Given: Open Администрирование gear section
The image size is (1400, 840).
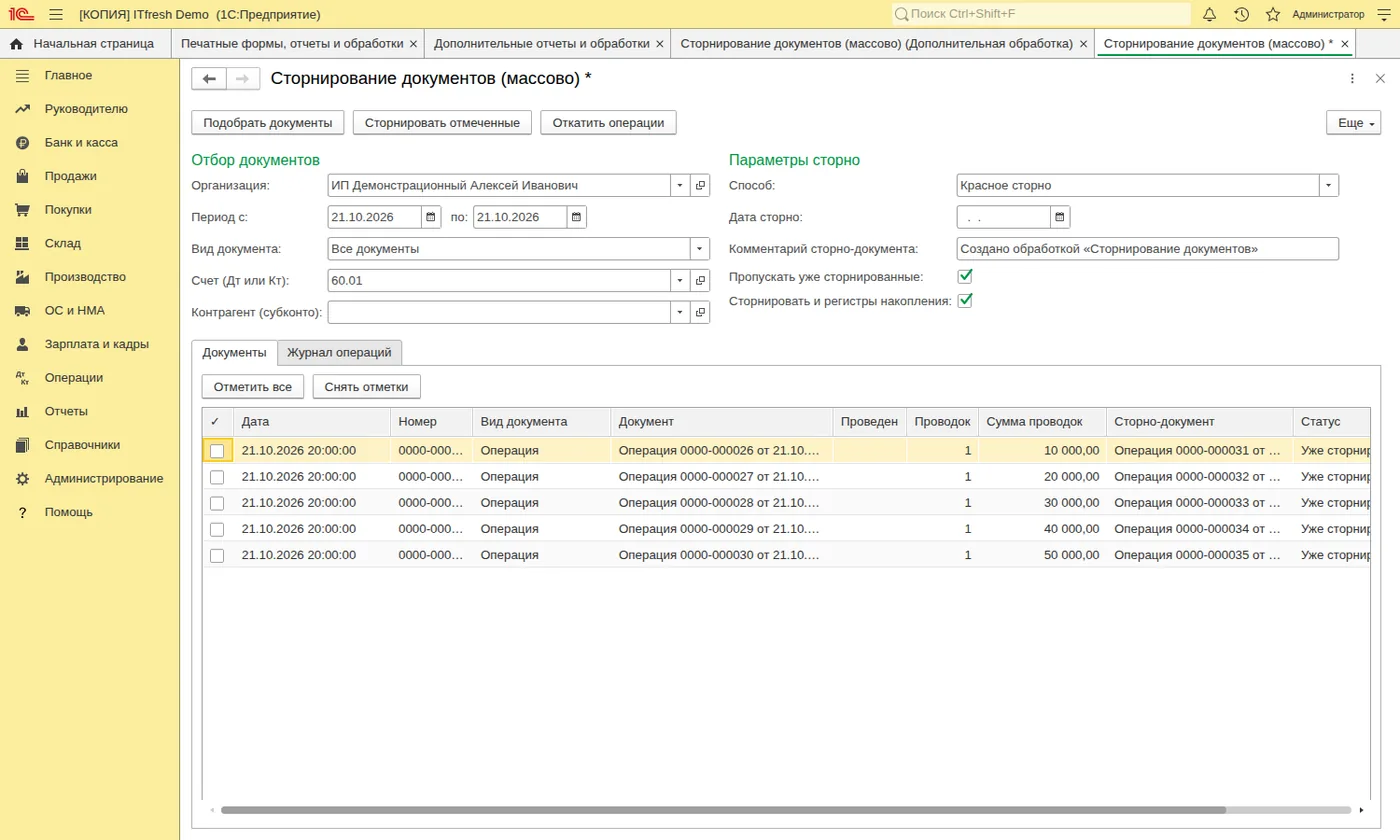Looking at the screenshot, I should pyautogui.click(x=103, y=479).
